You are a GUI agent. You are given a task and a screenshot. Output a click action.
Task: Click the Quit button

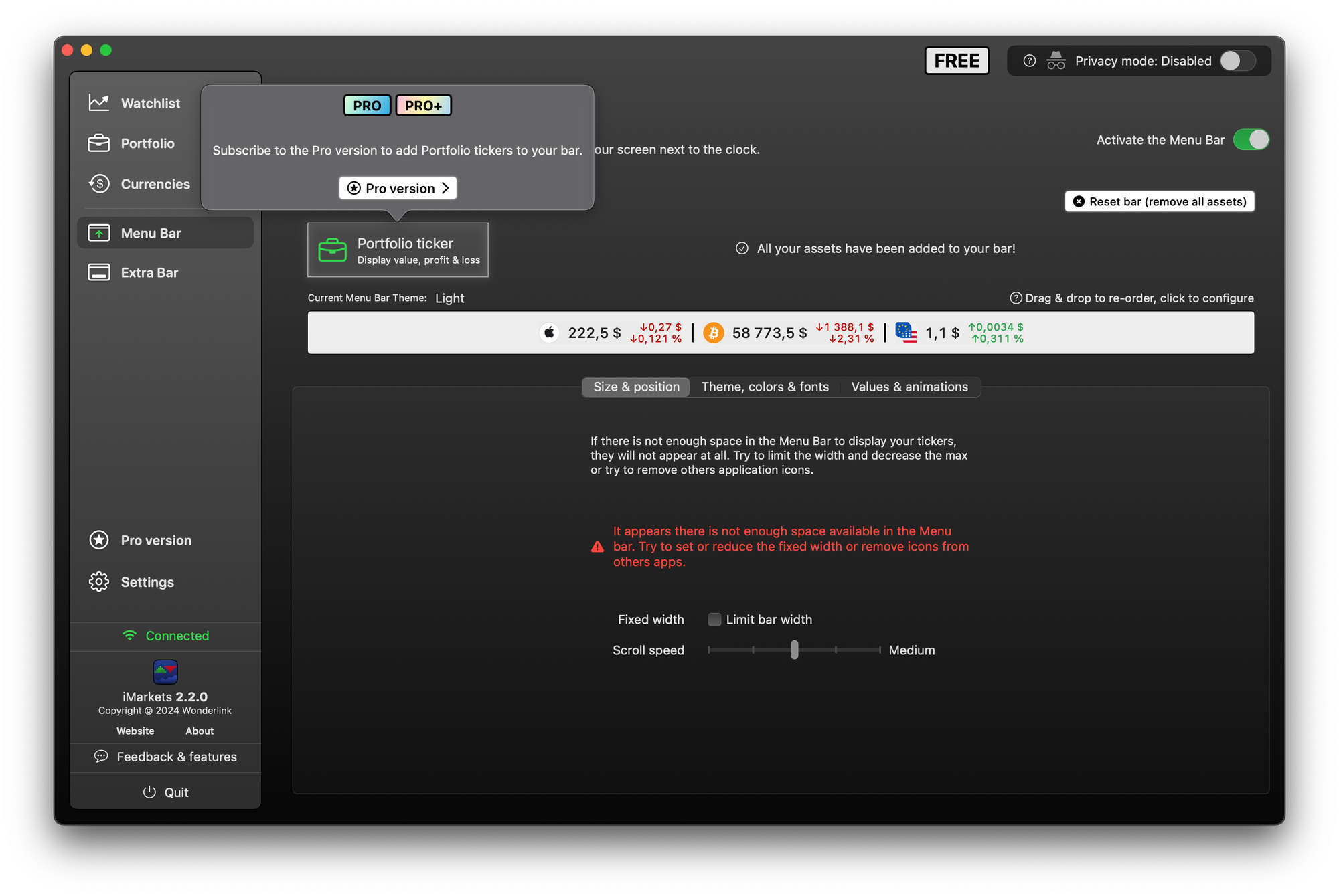pos(166,792)
